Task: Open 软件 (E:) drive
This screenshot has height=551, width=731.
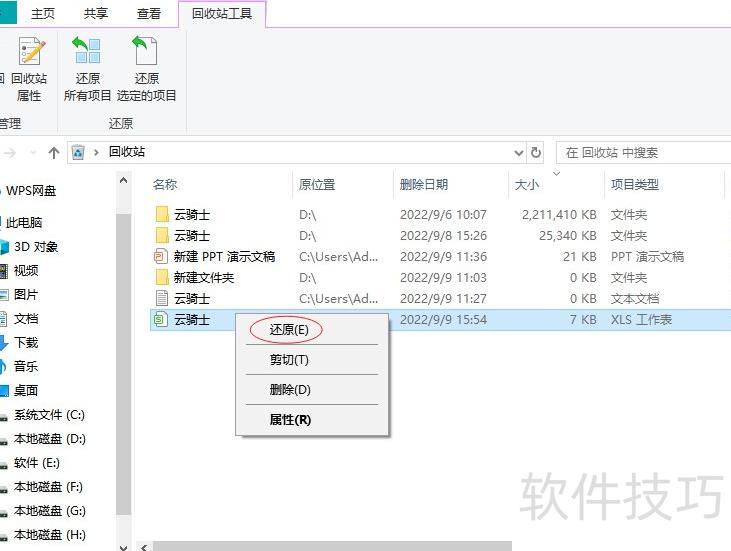Action: click(36, 462)
